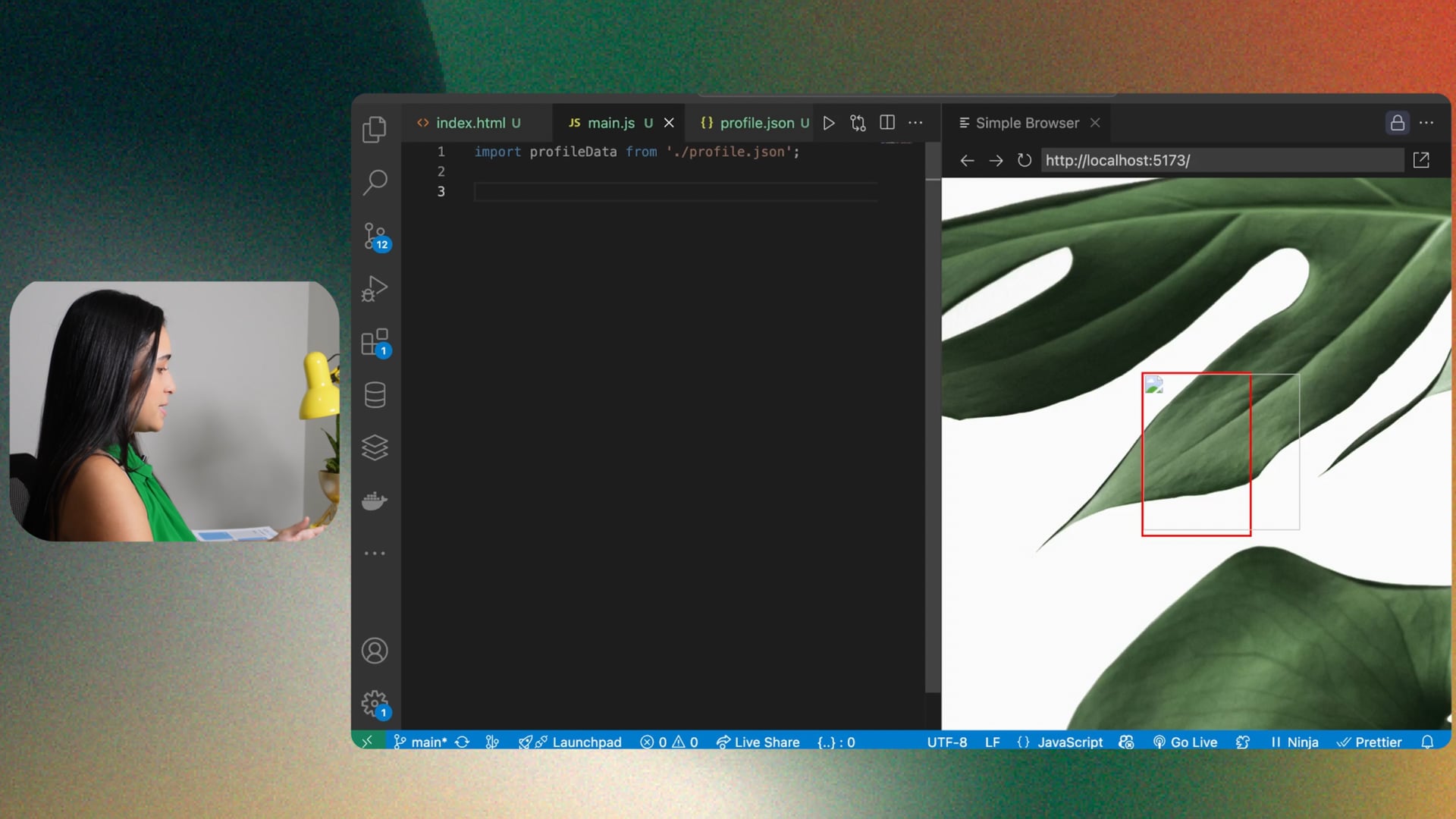Expand additional sidebar views ellipsis
The image size is (1456, 819).
point(375,554)
